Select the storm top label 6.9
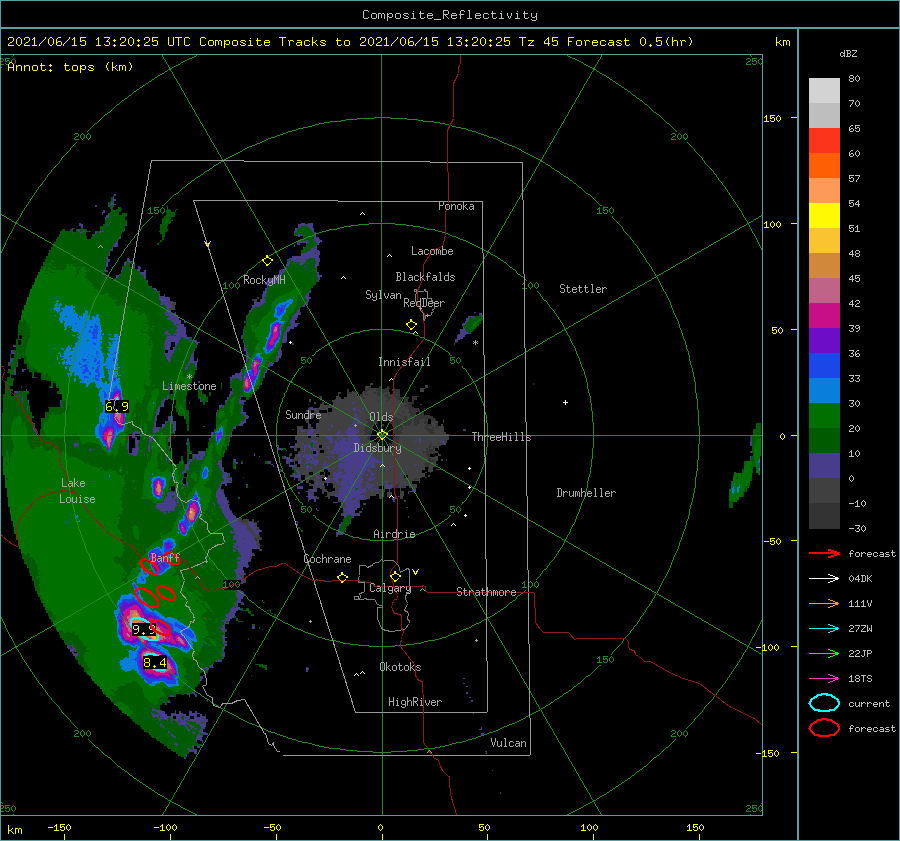This screenshot has width=900, height=841. (x=117, y=406)
